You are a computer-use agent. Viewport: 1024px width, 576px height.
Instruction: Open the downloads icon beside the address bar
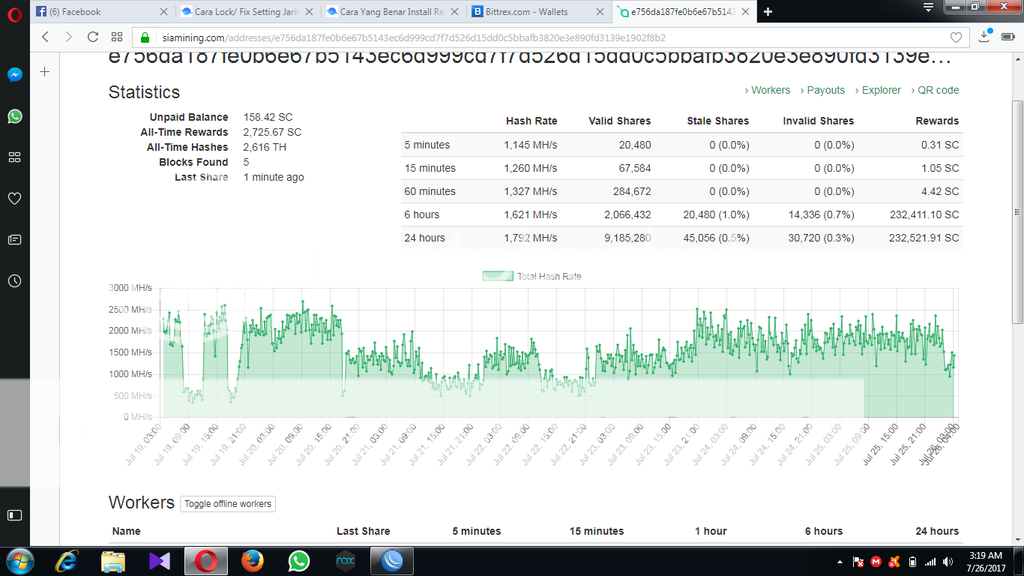click(x=985, y=37)
